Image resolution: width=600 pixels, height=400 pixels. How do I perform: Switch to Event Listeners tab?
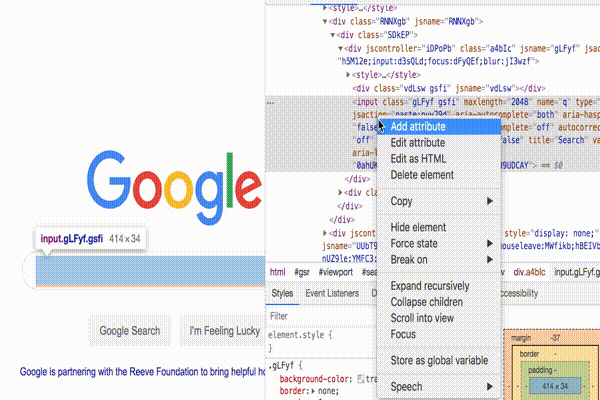332,294
